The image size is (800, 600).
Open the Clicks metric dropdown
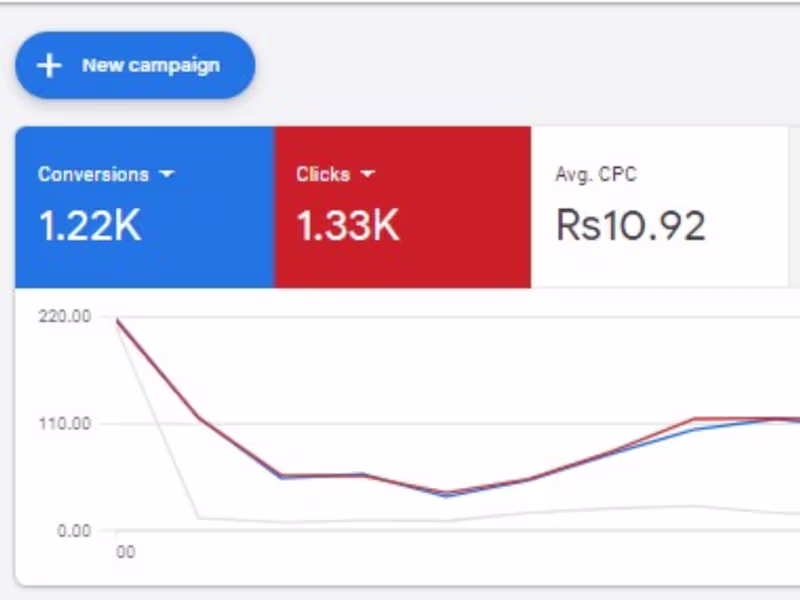(x=368, y=174)
